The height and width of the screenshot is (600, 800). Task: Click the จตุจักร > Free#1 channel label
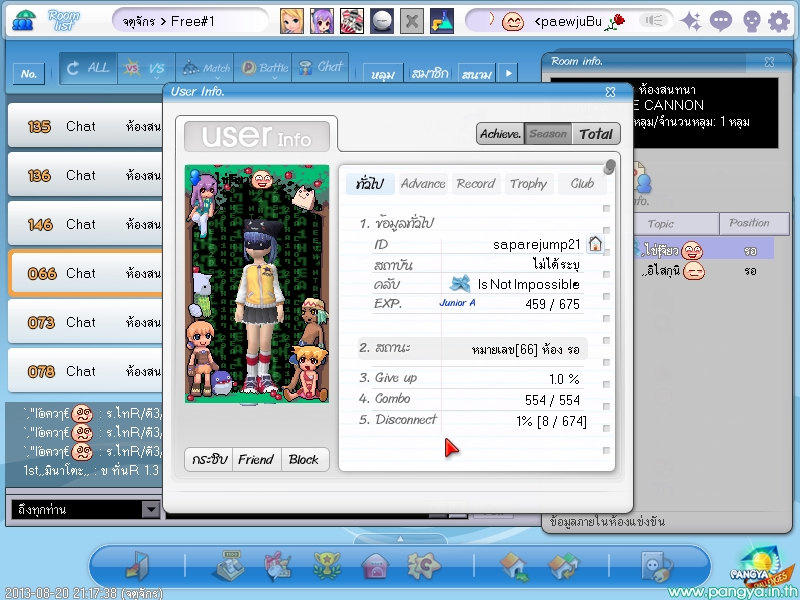tap(168, 21)
